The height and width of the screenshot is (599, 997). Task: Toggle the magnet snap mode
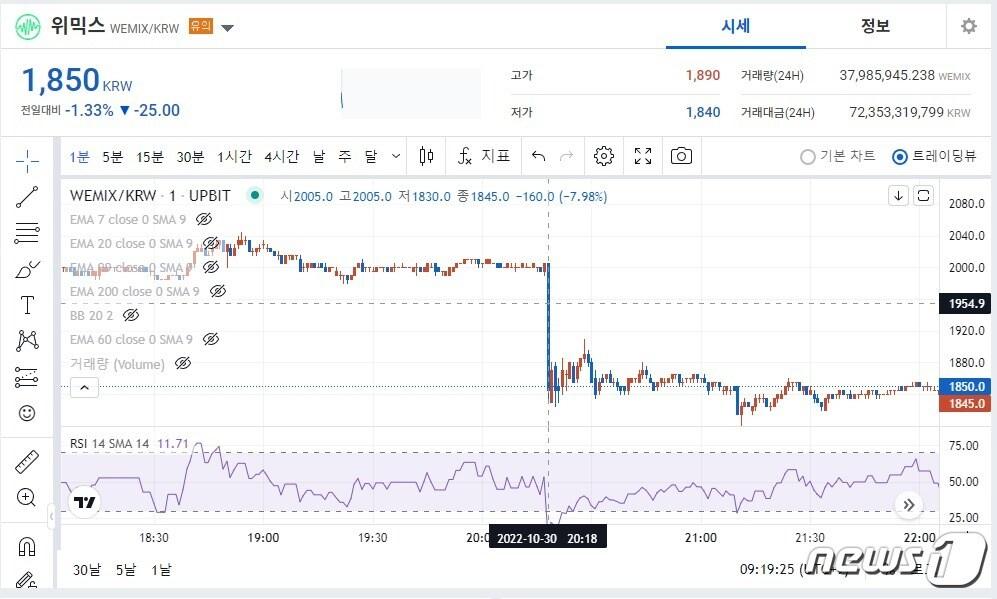coord(27,546)
